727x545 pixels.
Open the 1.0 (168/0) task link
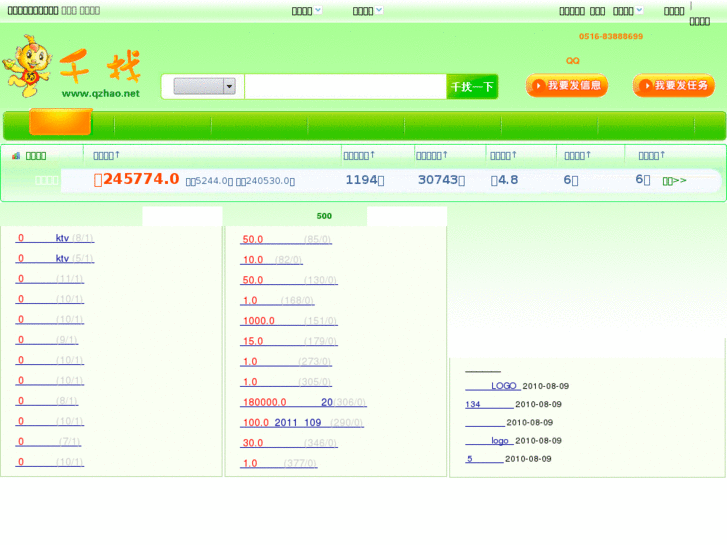[x=277, y=301]
